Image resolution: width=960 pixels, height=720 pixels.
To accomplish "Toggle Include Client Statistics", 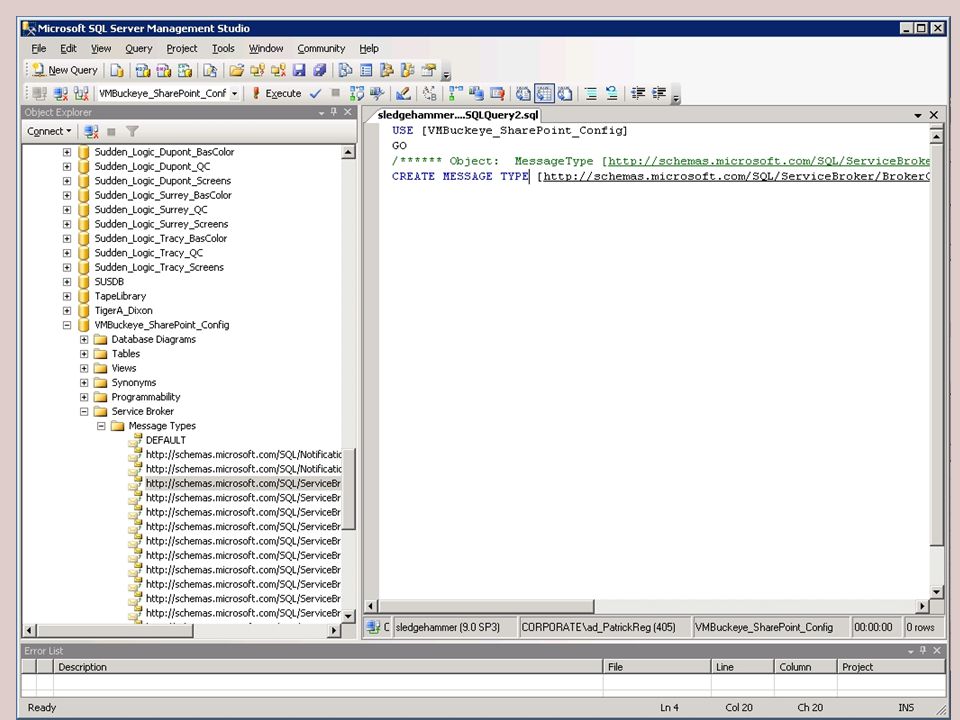I will (x=476, y=94).
